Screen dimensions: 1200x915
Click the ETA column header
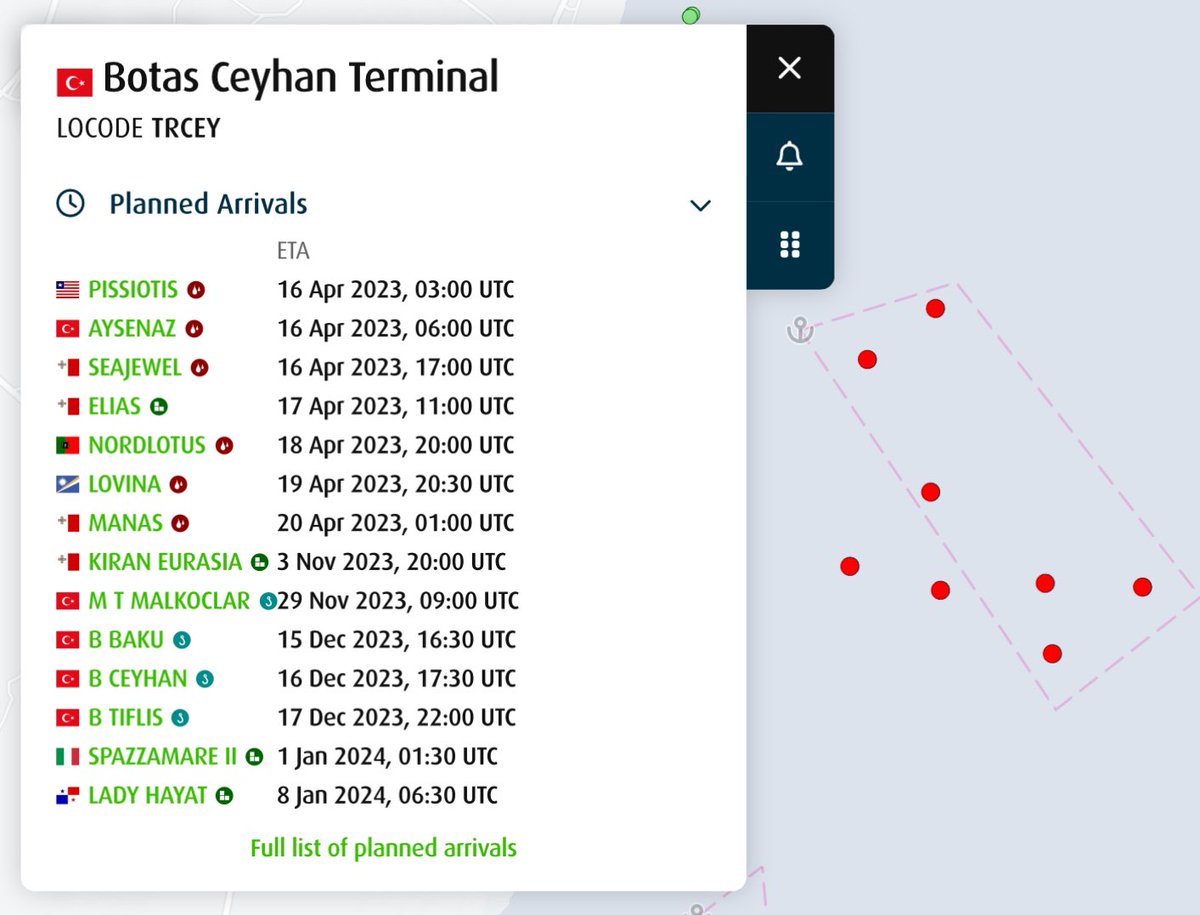[293, 250]
